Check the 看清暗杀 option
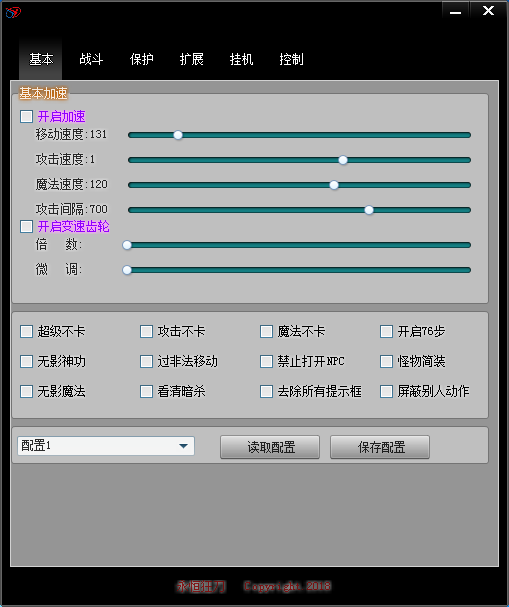This screenshot has width=509, height=607. pyautogui.click(x=146, y=391)
